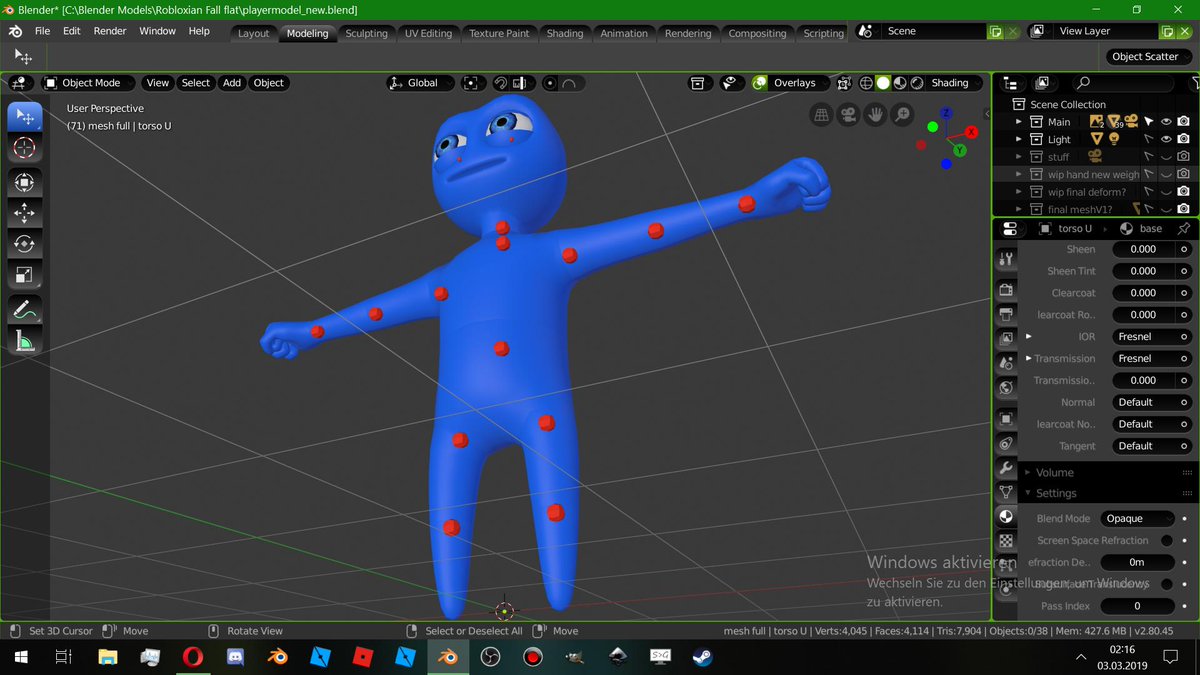This screenshot has height=675, width=1200.
Task: Open the Modifiers wrench properties tab
Action: (1006, 467)
